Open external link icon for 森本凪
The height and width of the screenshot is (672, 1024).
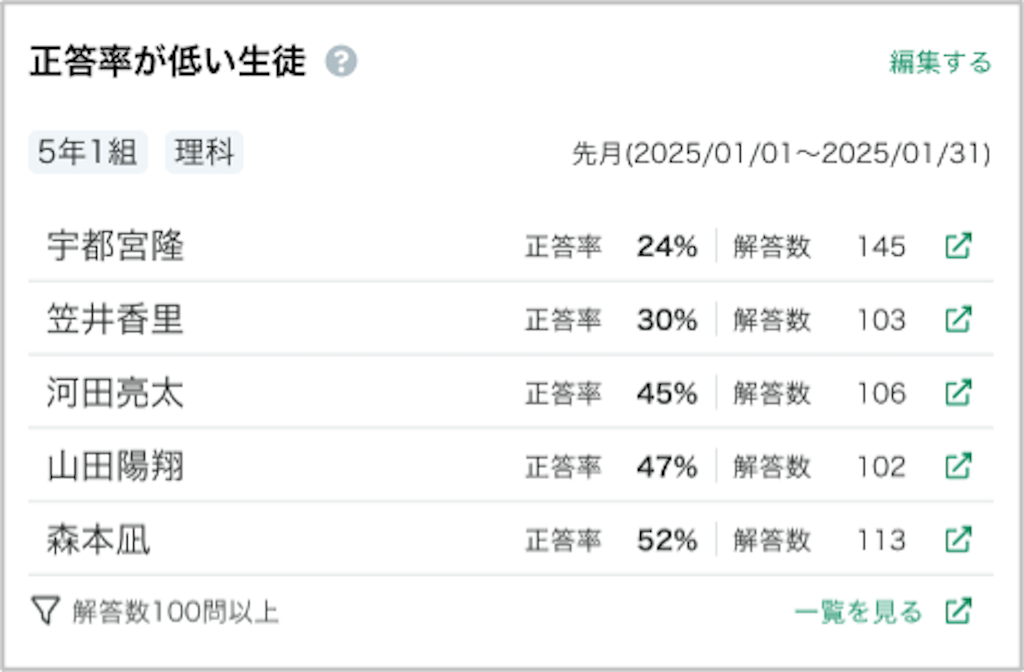coord(958,539)
